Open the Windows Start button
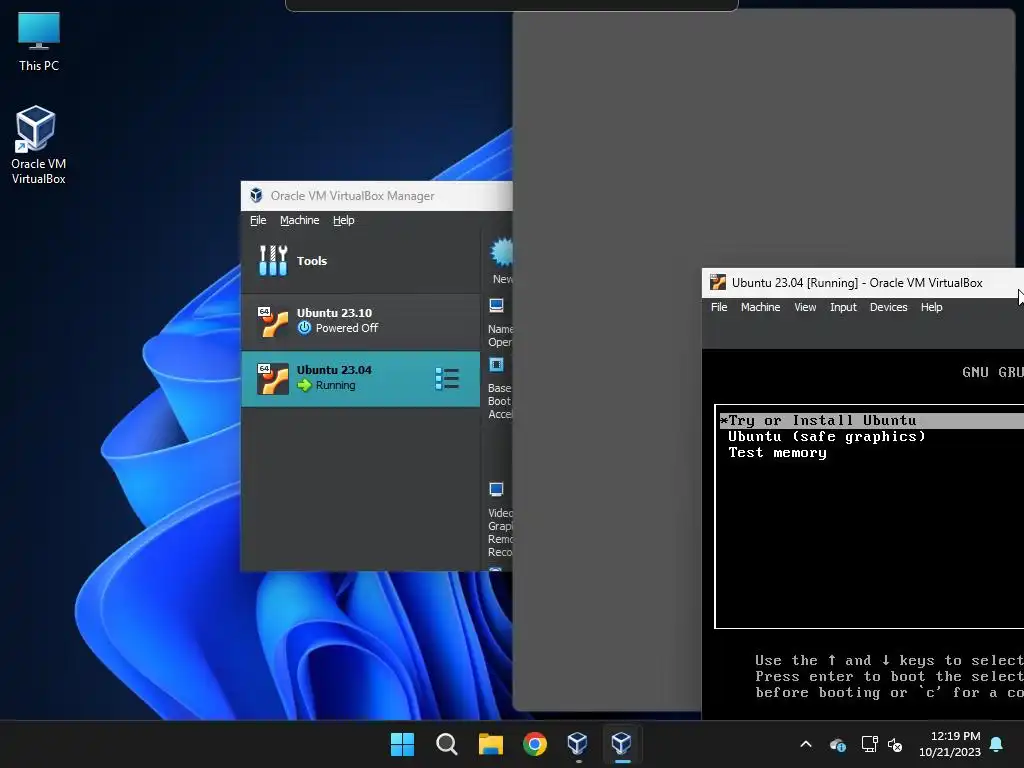Viewport: 1024px width, 768px height. [x=402, y=744]
